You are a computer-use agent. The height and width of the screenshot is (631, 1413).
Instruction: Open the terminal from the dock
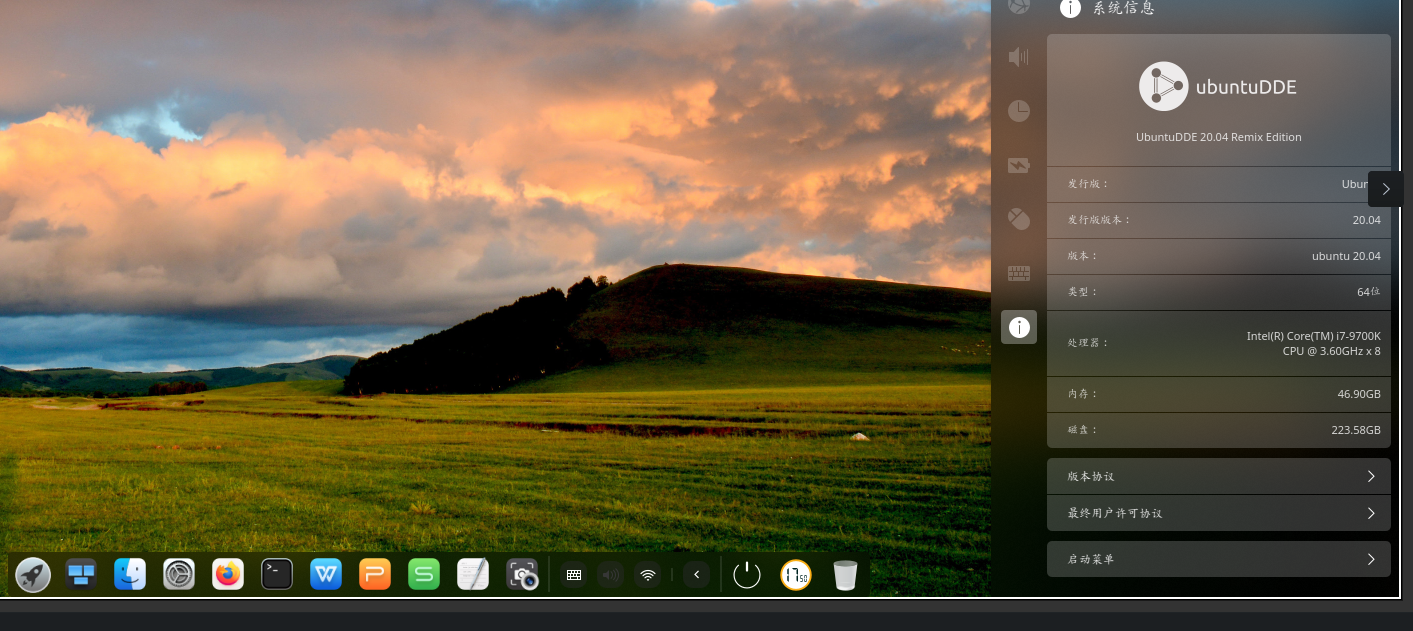tap(277, 574)
